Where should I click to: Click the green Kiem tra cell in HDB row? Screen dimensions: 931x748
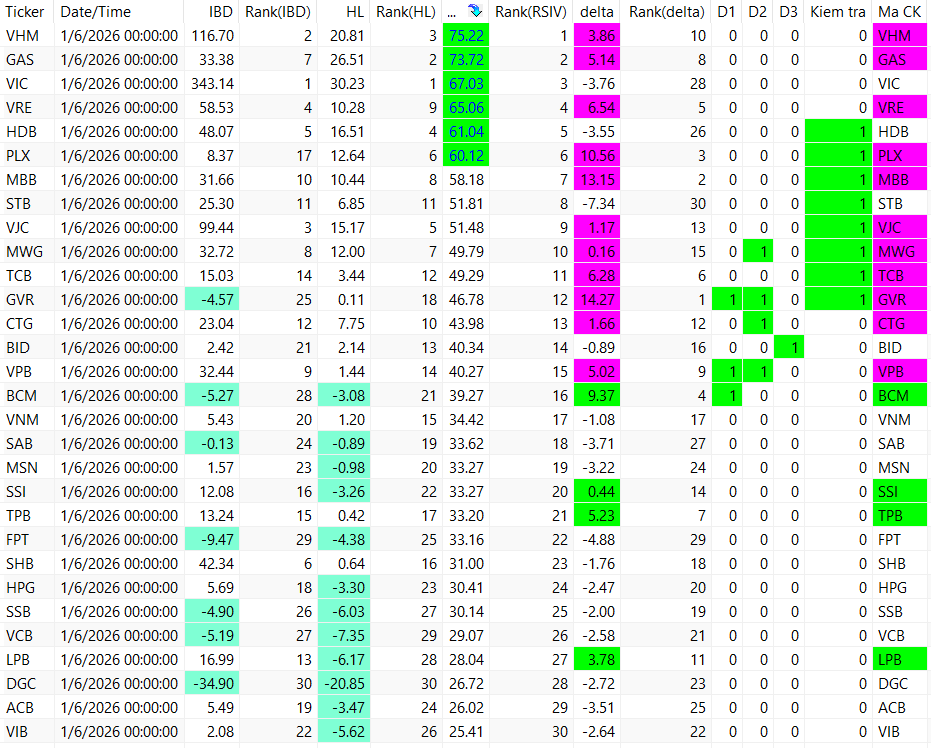838,132
